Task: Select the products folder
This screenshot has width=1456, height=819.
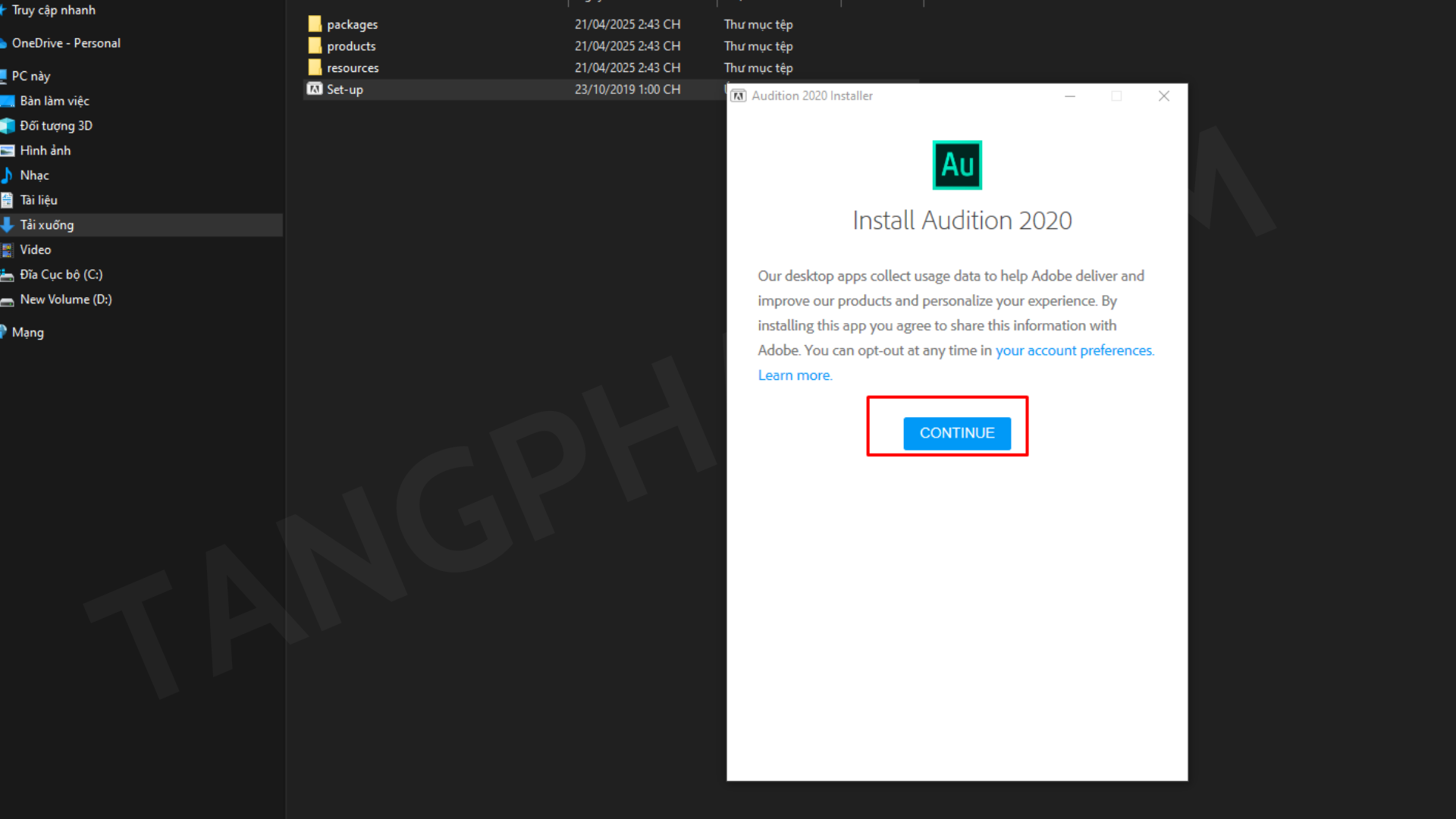Action: 350,46
